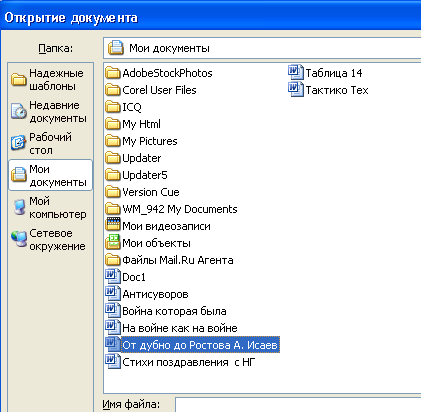Choose the WM_942 My Documents folder

tap(171, 209)
